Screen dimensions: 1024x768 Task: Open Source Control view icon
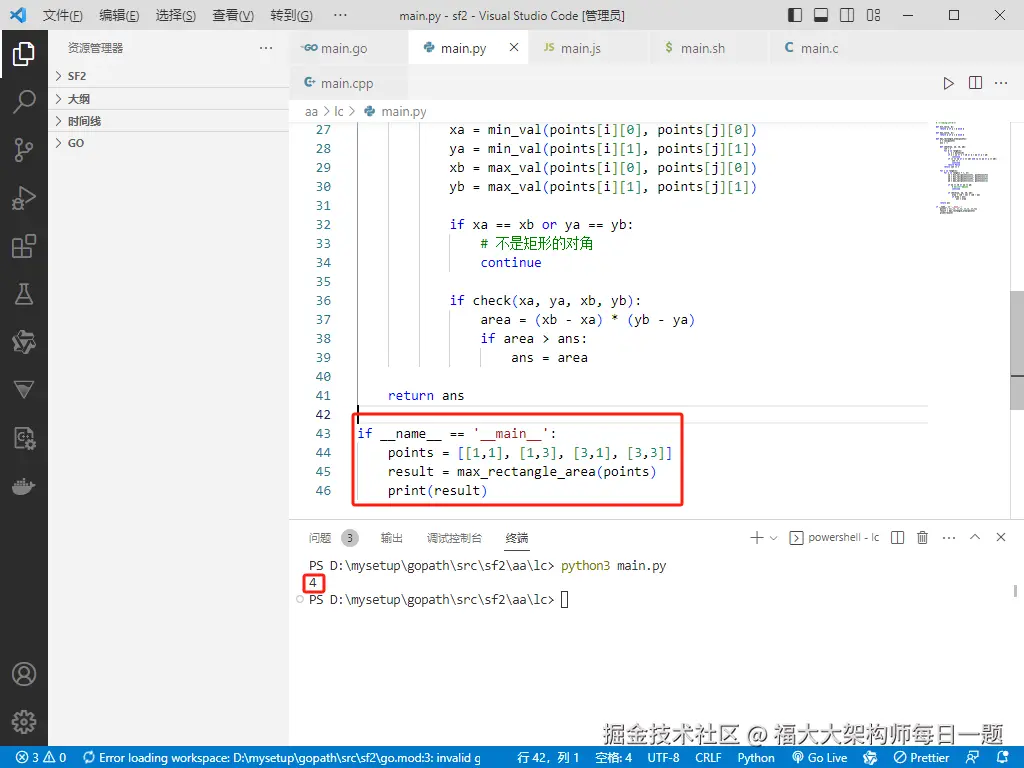(x=24, y=150)
